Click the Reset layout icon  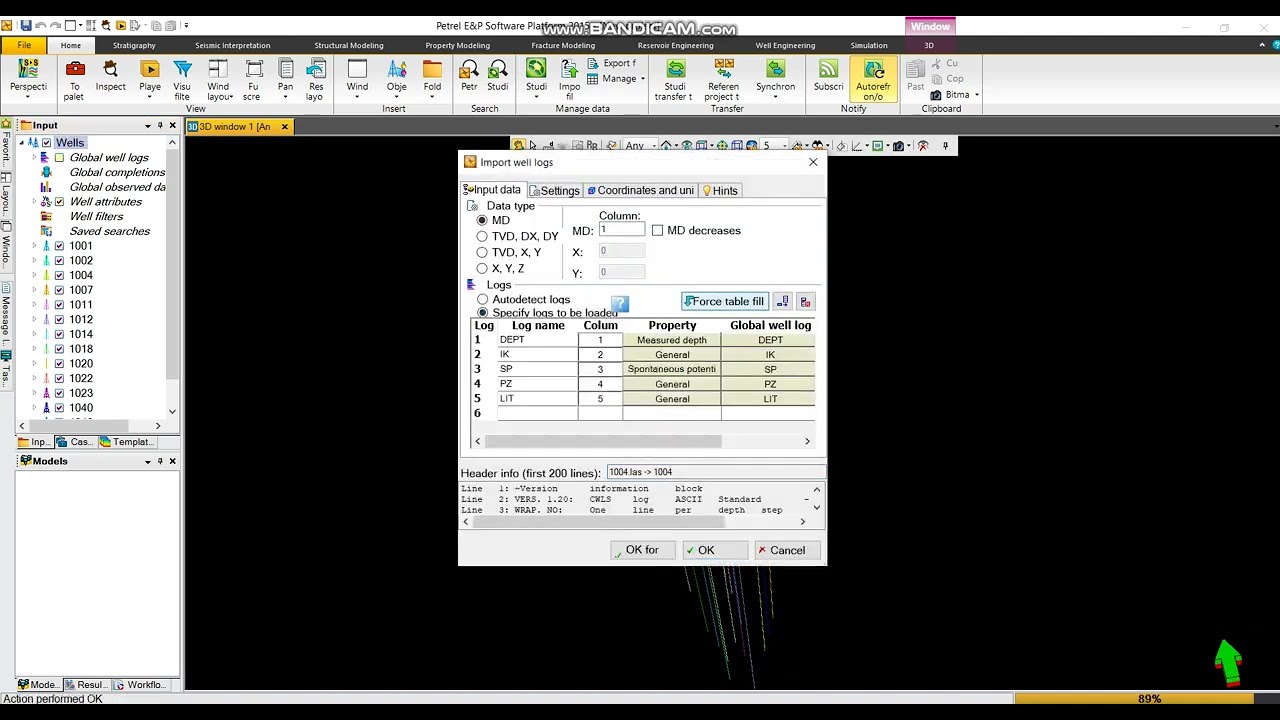click(x=315, y=79)
